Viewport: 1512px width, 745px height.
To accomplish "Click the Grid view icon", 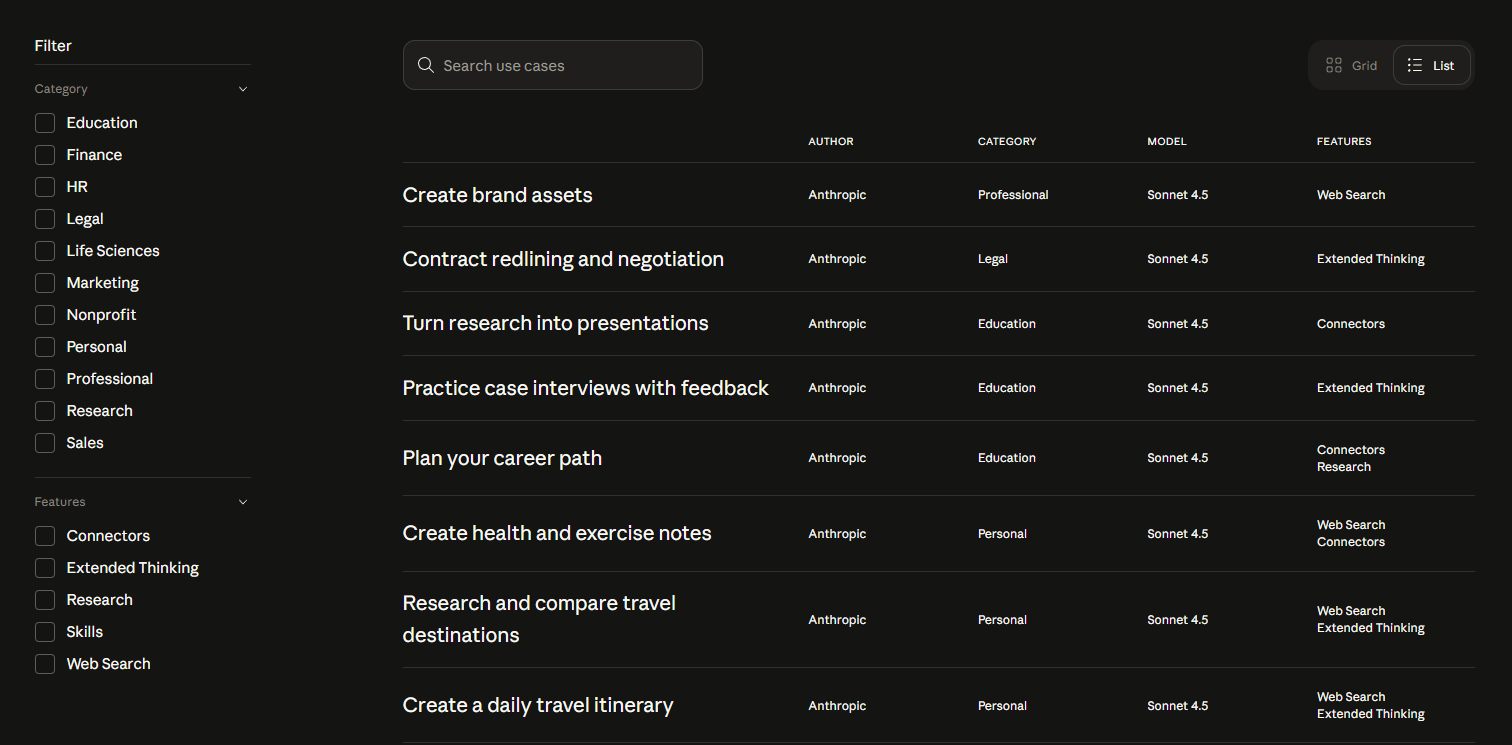I will (x=1333, y=65).
